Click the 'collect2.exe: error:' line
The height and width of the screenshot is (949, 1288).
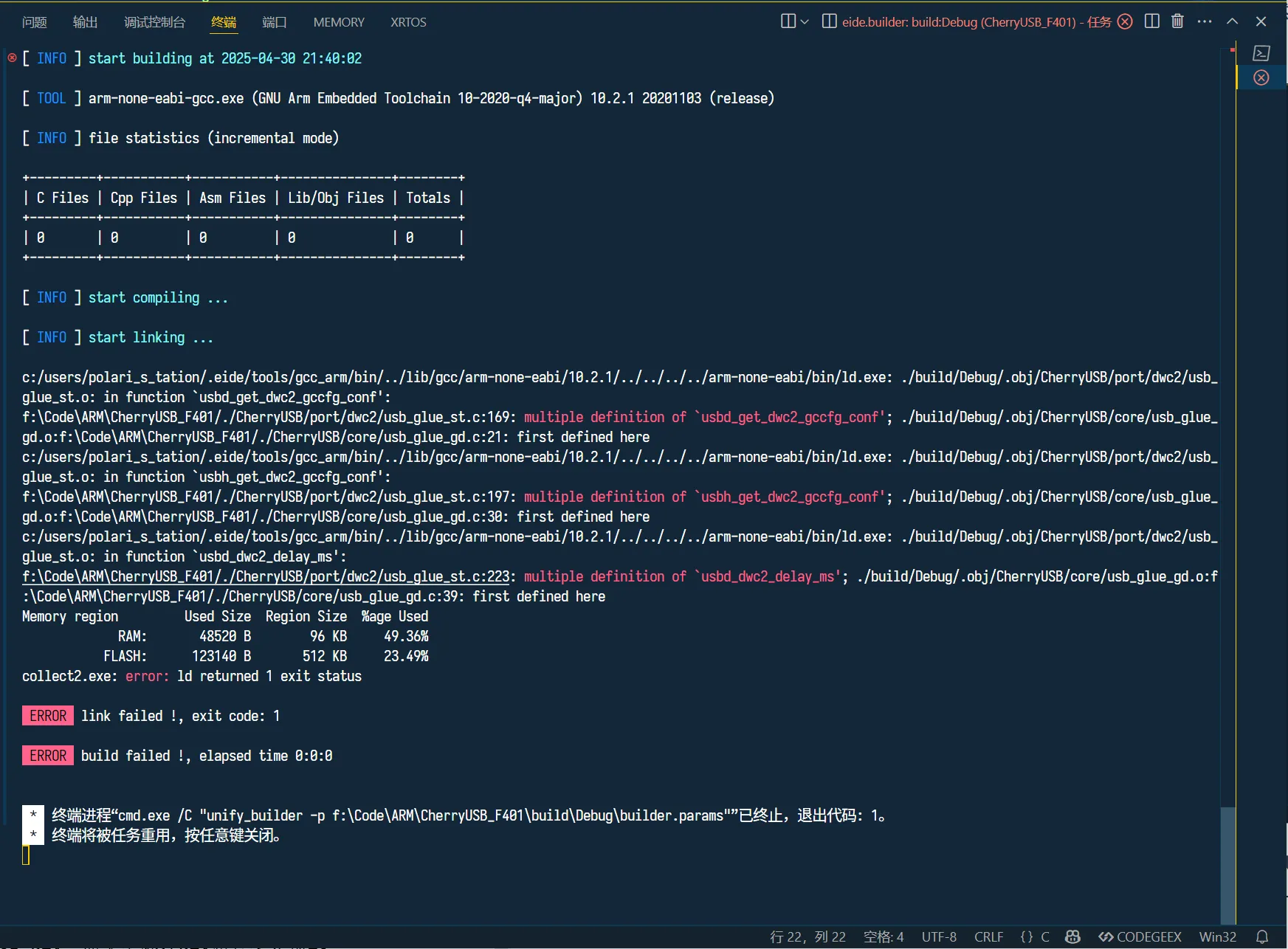pyautogui.click(x=192, y=676)
